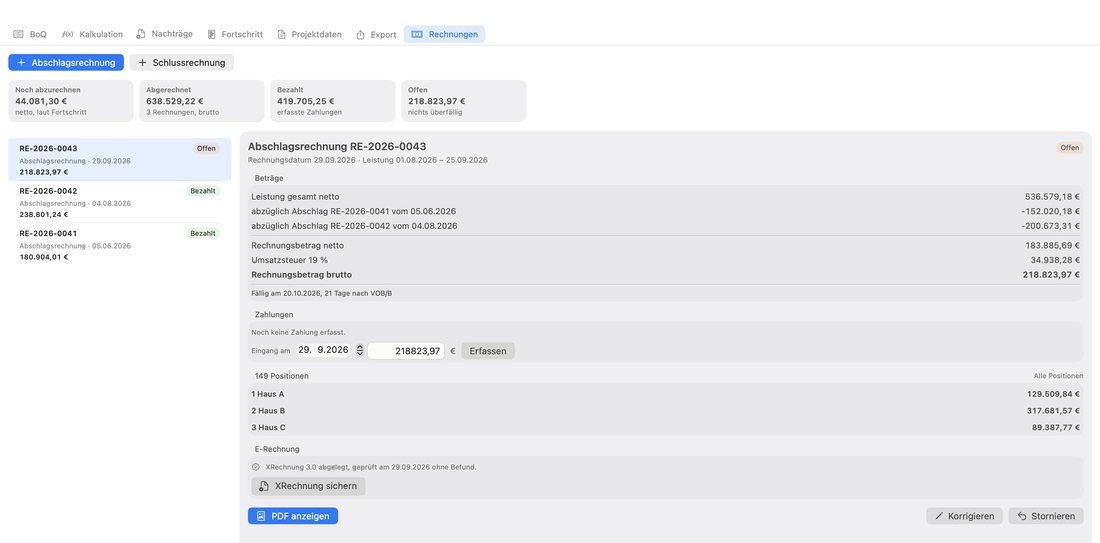
Task: Open the Alle Positionen link
Action: tap(1058, 376)
